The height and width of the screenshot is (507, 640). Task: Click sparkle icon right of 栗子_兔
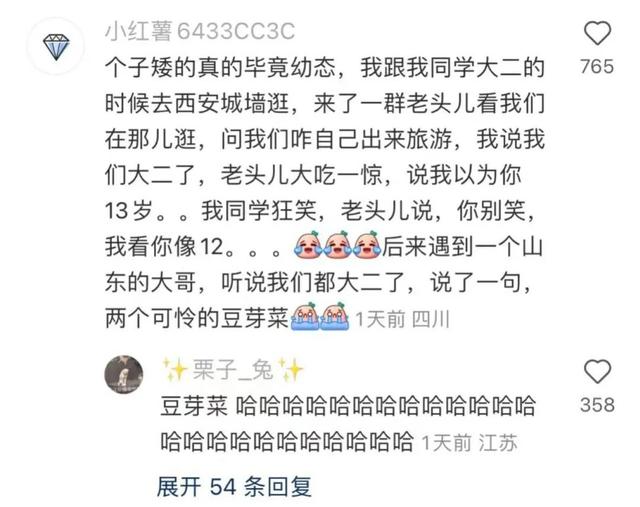point(290,369)
